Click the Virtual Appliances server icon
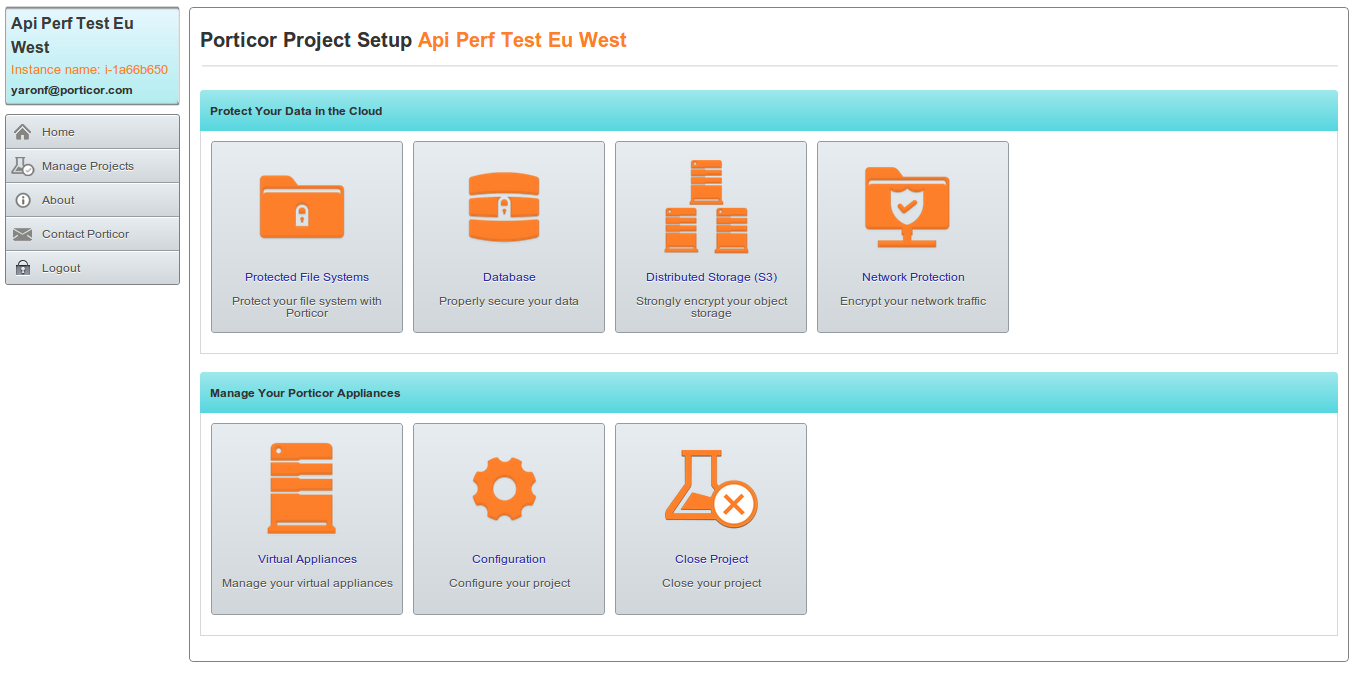The width and height of the screenshot is (1358, 677). tap(301, 489)
